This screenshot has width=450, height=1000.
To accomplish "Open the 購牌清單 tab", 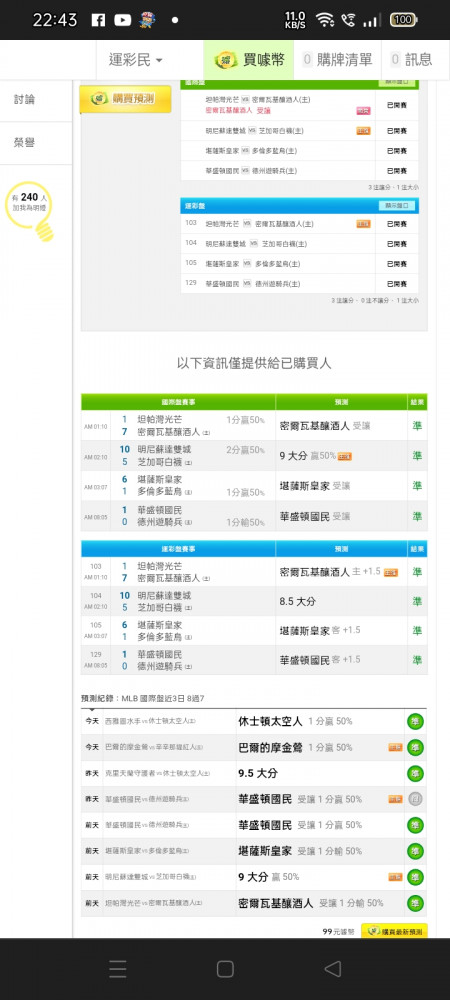I will click(337, 60).
